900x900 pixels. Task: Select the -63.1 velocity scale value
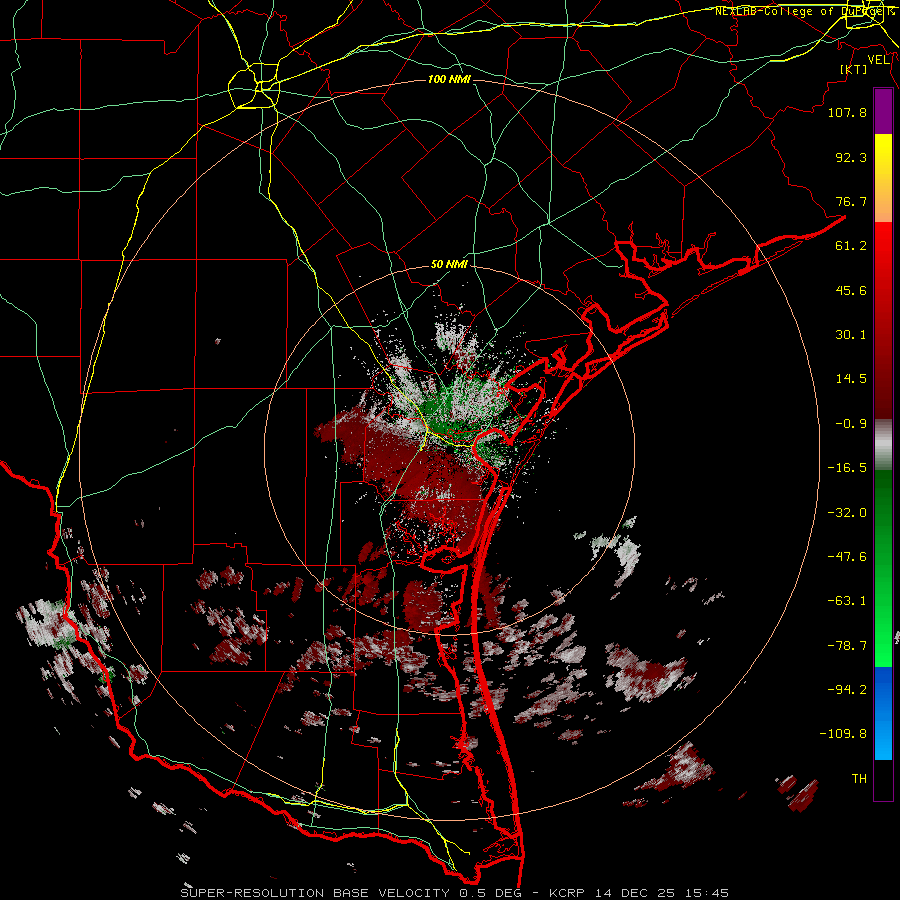[x=847, y=601]
